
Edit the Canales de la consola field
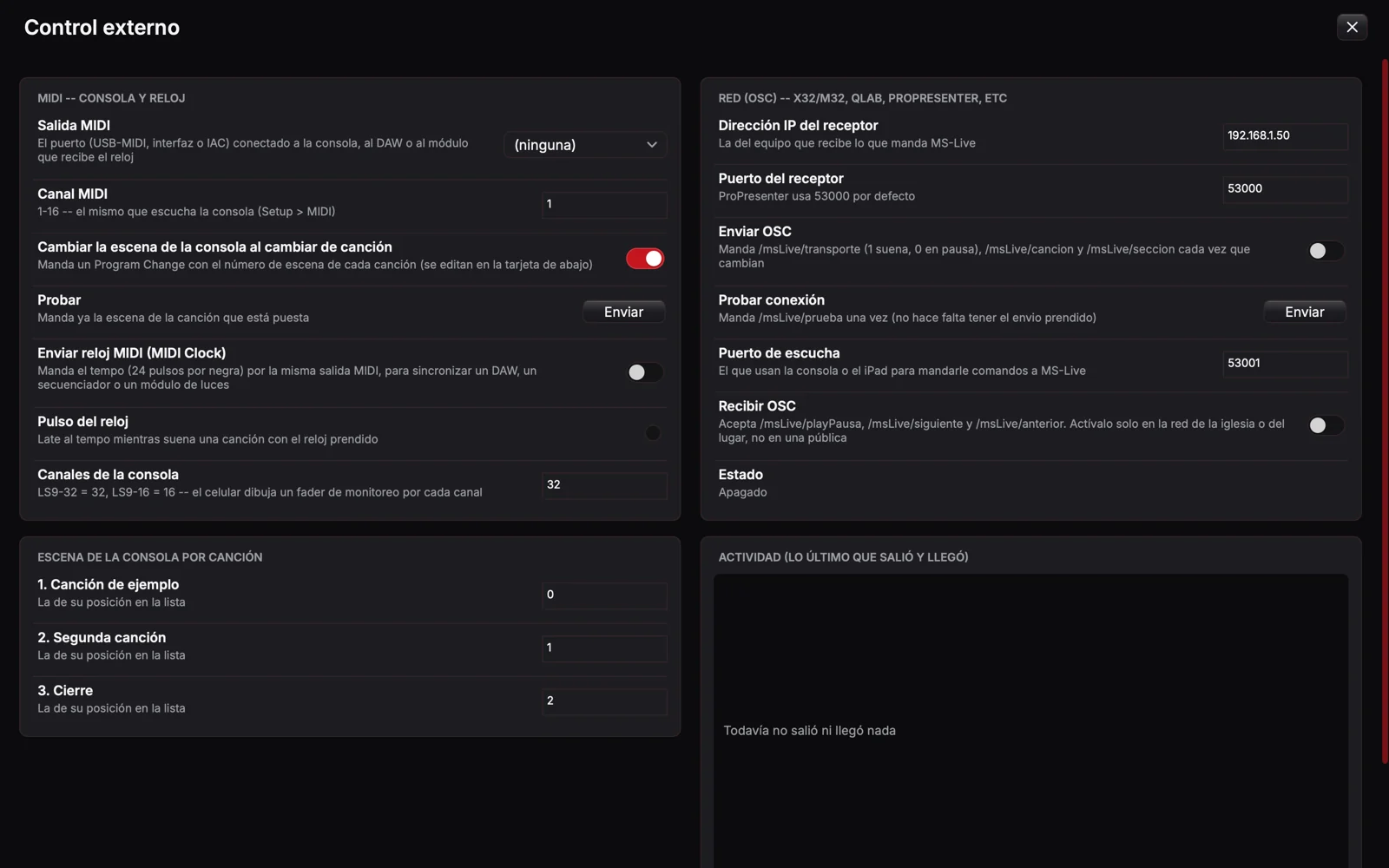[604, 485]
